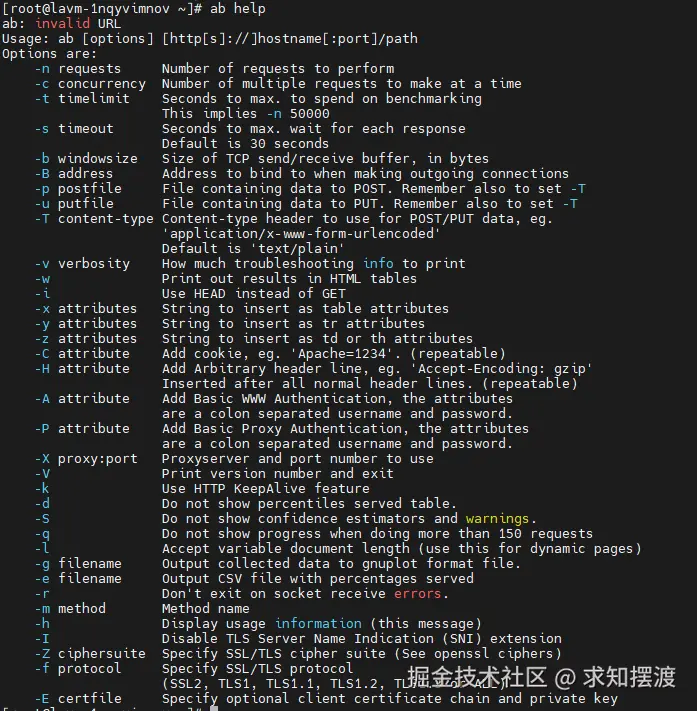Click the '-Z ciphersuite' option
This screenshot has height=711, width=697.
(x=90, y=653)
